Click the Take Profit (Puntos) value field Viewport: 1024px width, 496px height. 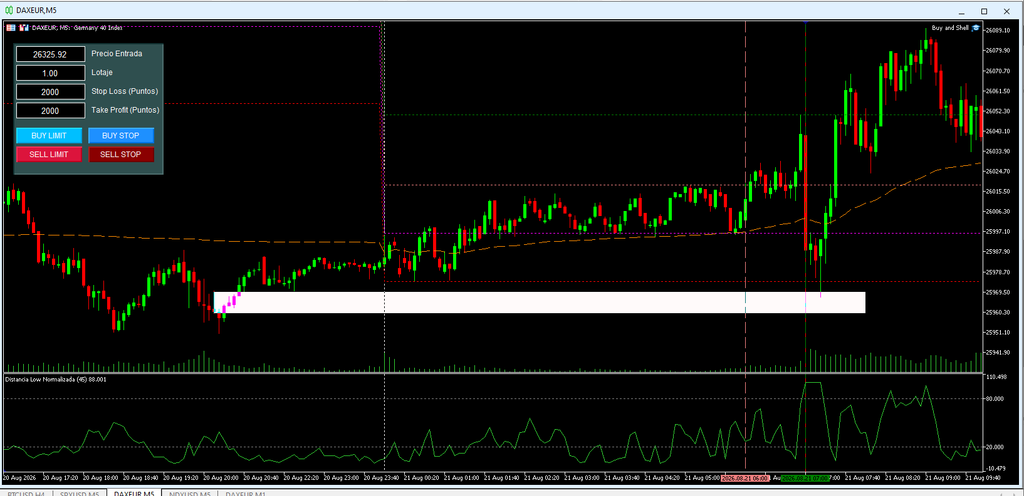(x=50, y=111)
